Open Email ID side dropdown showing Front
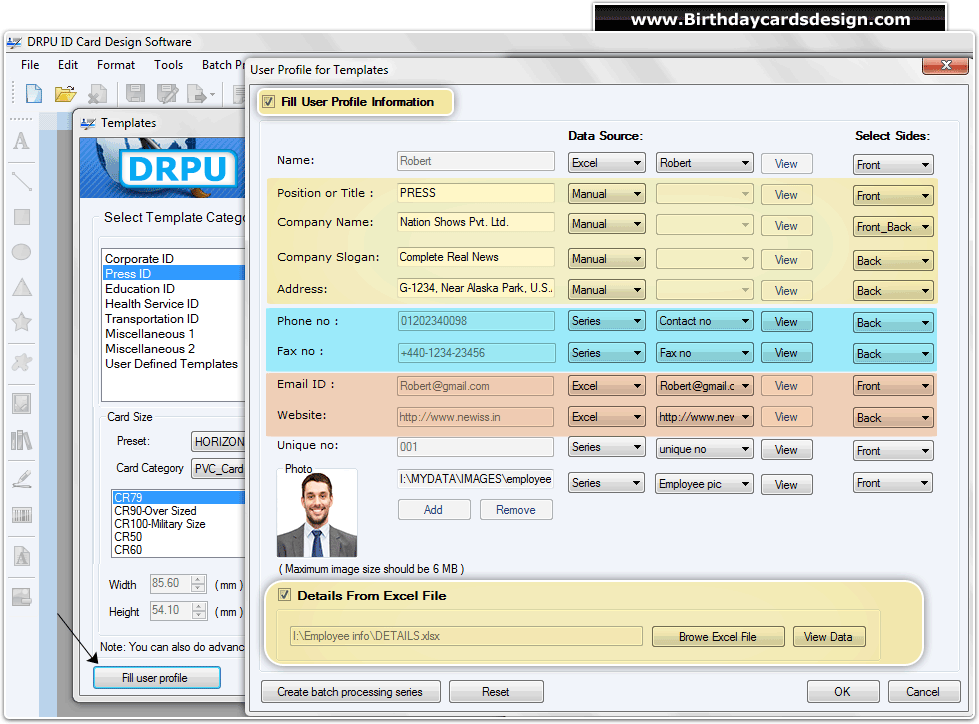The height and width of the screenshot is (724, 979). click(893, 386)
